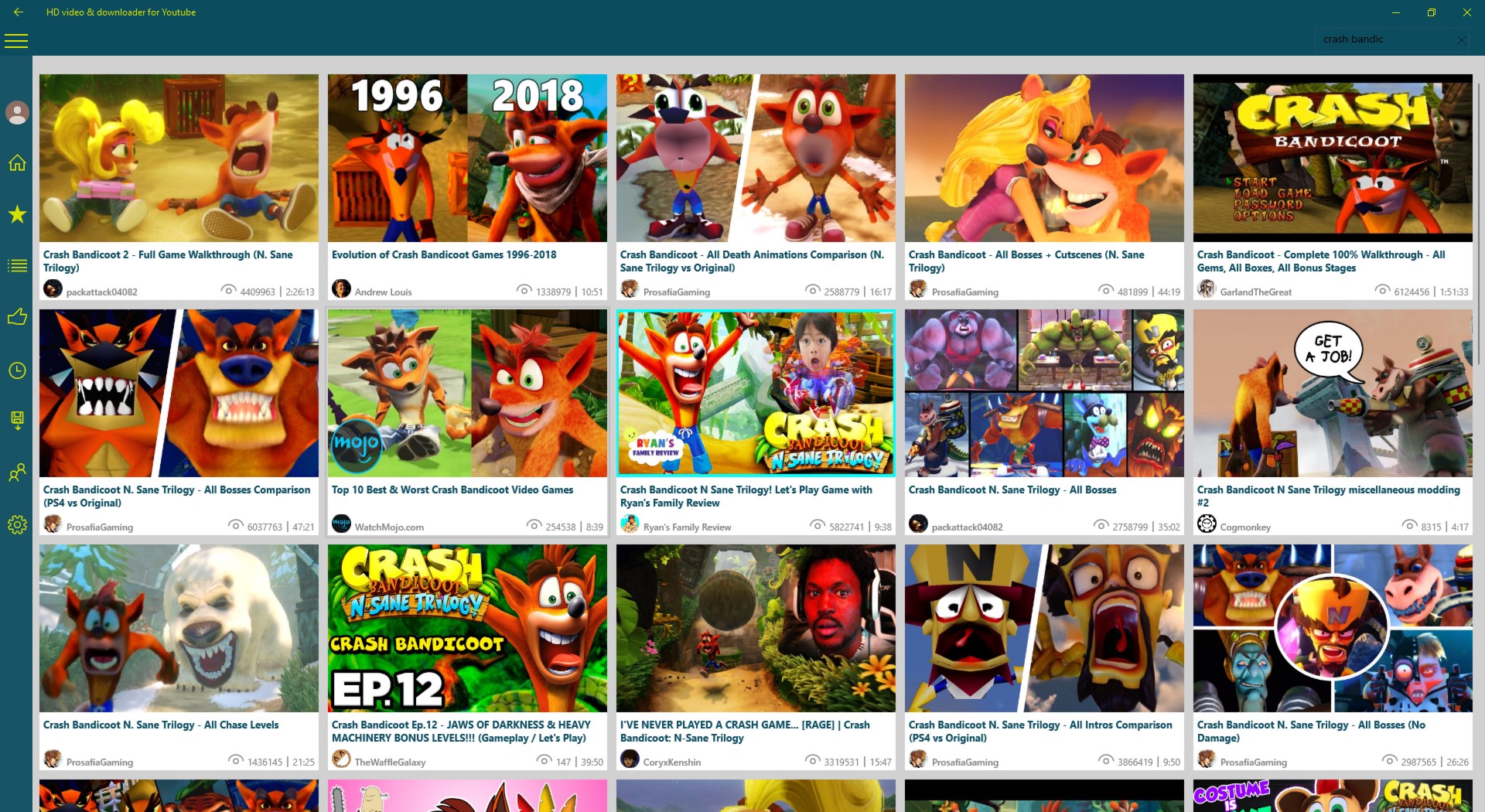1485x812 pixels.
Task: Play the All Bosses + Cutscenes thumbnail
Action: pyautogui.click(x=1044, y=159)
